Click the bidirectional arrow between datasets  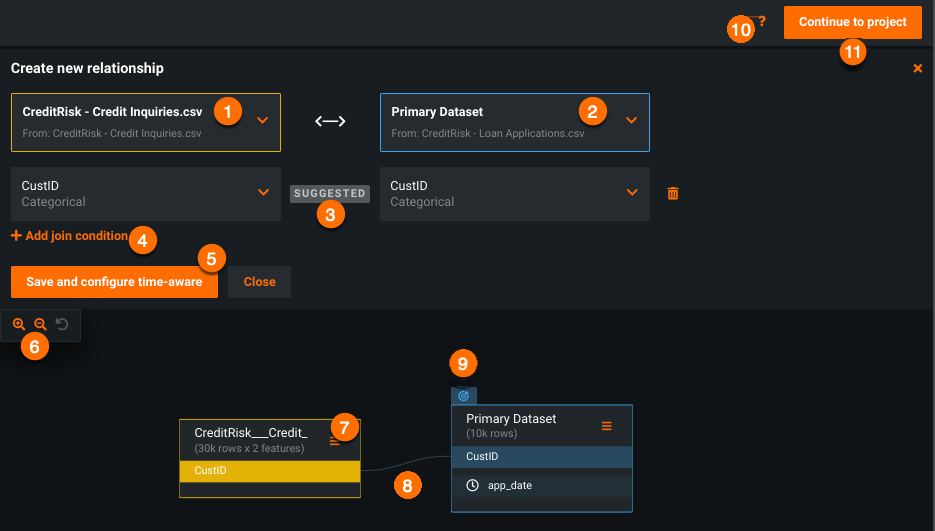(330, 121)
